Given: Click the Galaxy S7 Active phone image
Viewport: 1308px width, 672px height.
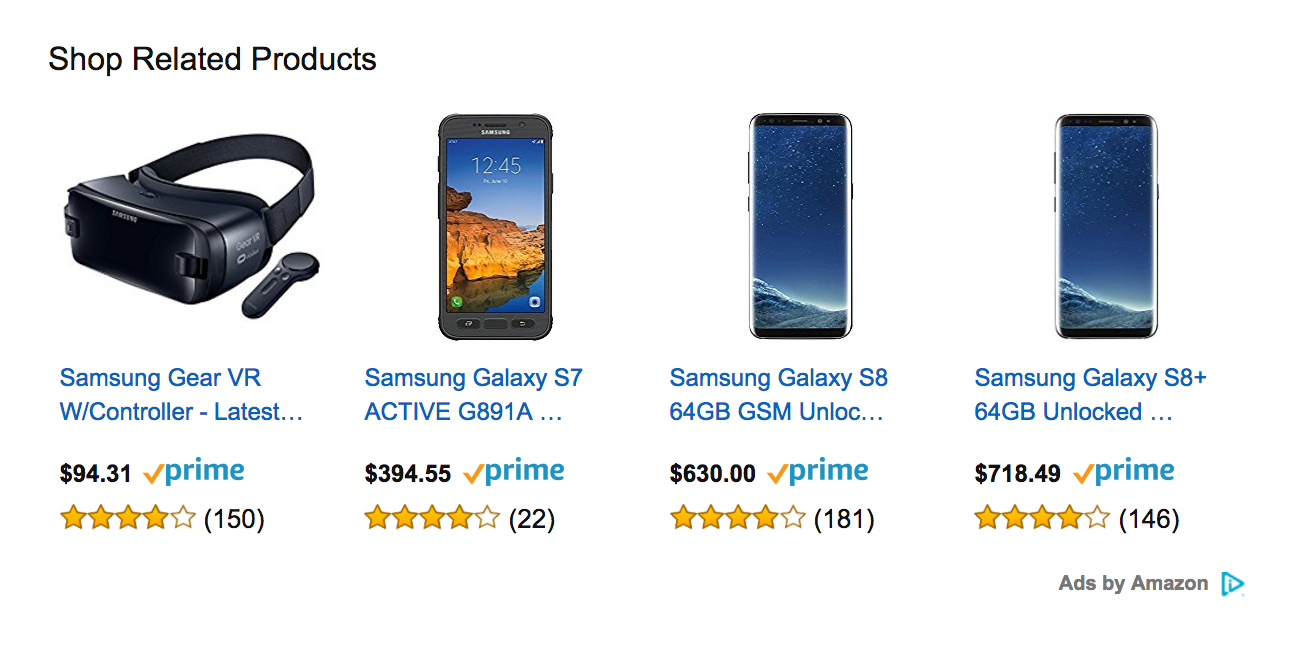Looking at the screenshot, I should [x=495, y=227].
